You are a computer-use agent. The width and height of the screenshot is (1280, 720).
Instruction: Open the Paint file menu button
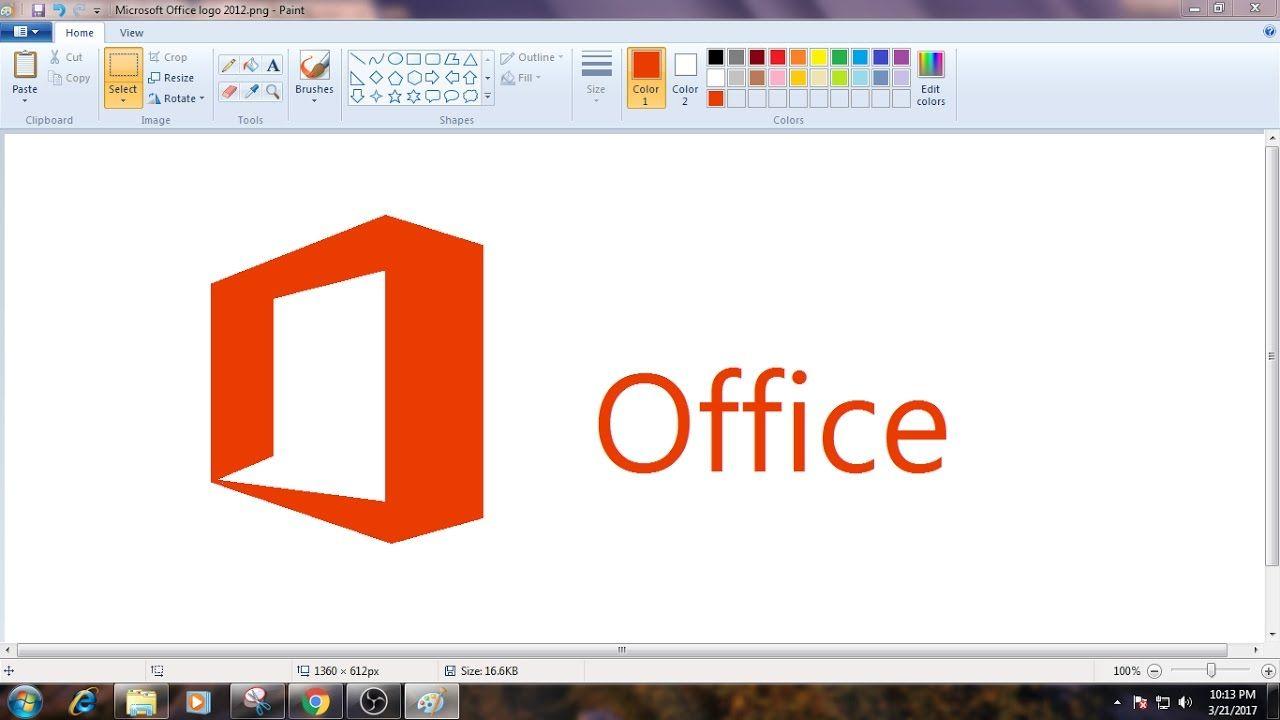coord(26,32)
